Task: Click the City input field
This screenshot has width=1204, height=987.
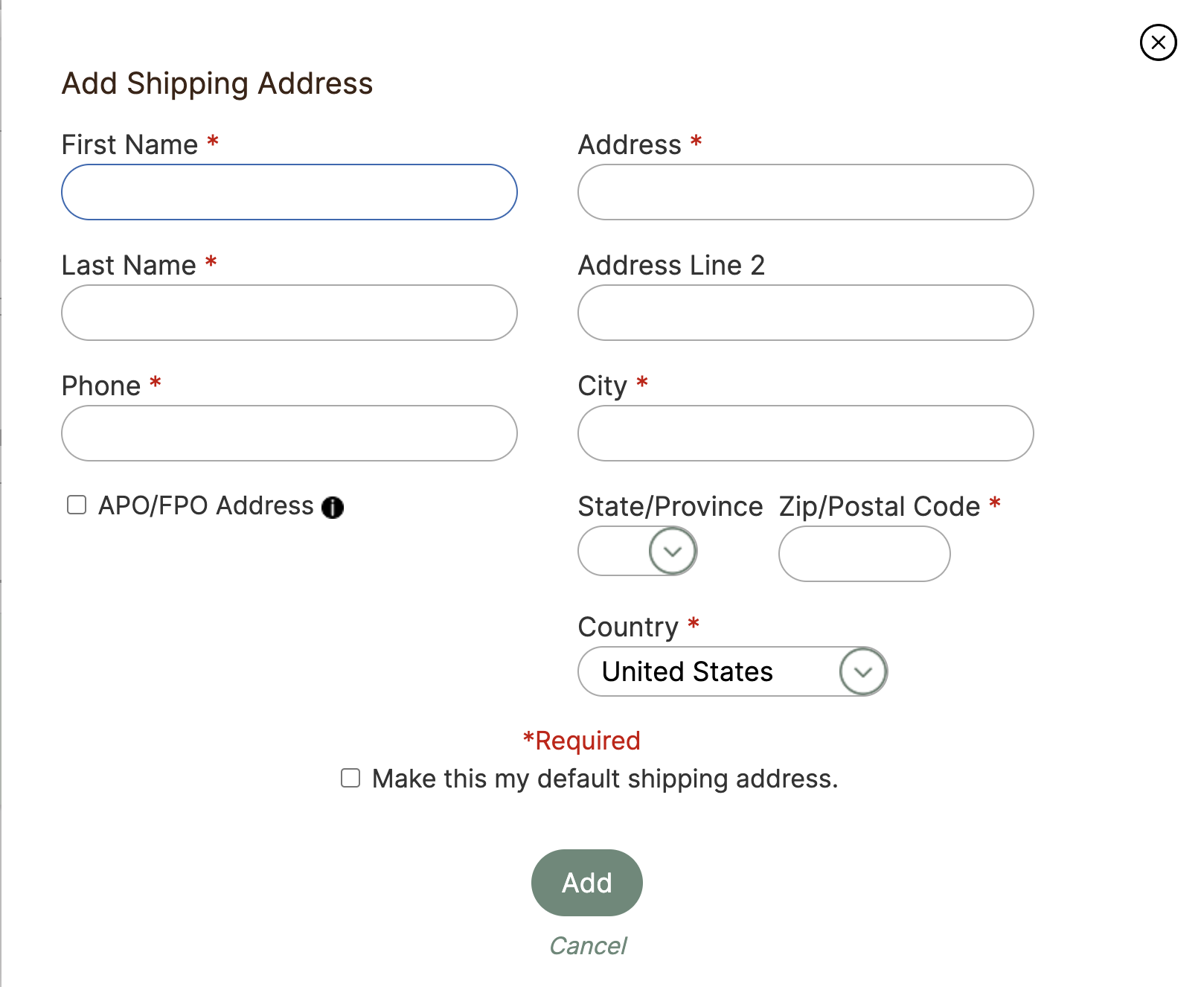Action: [x=806, y=433]
